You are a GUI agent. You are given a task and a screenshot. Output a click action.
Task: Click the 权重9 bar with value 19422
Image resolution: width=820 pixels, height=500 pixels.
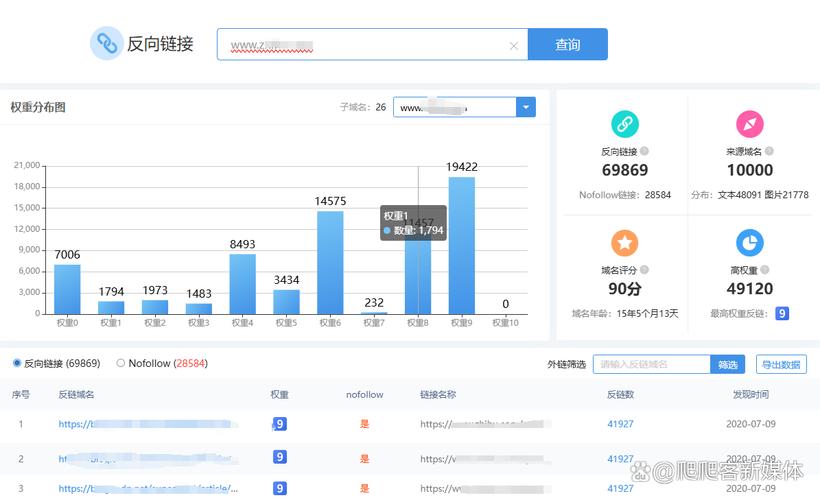point(462,246)
